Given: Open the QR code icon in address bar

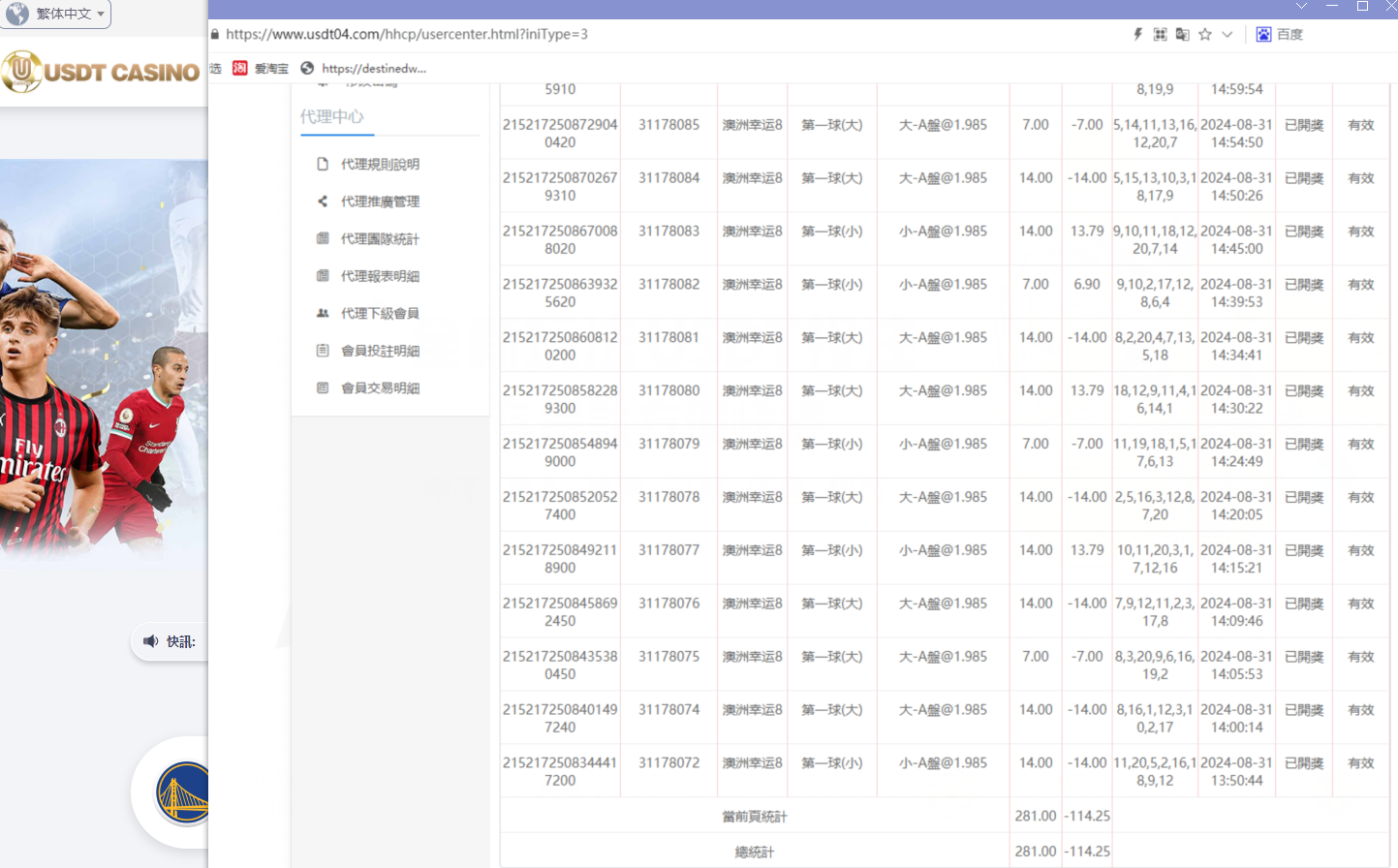Looking at the screenshot, I should (1160, 34).
